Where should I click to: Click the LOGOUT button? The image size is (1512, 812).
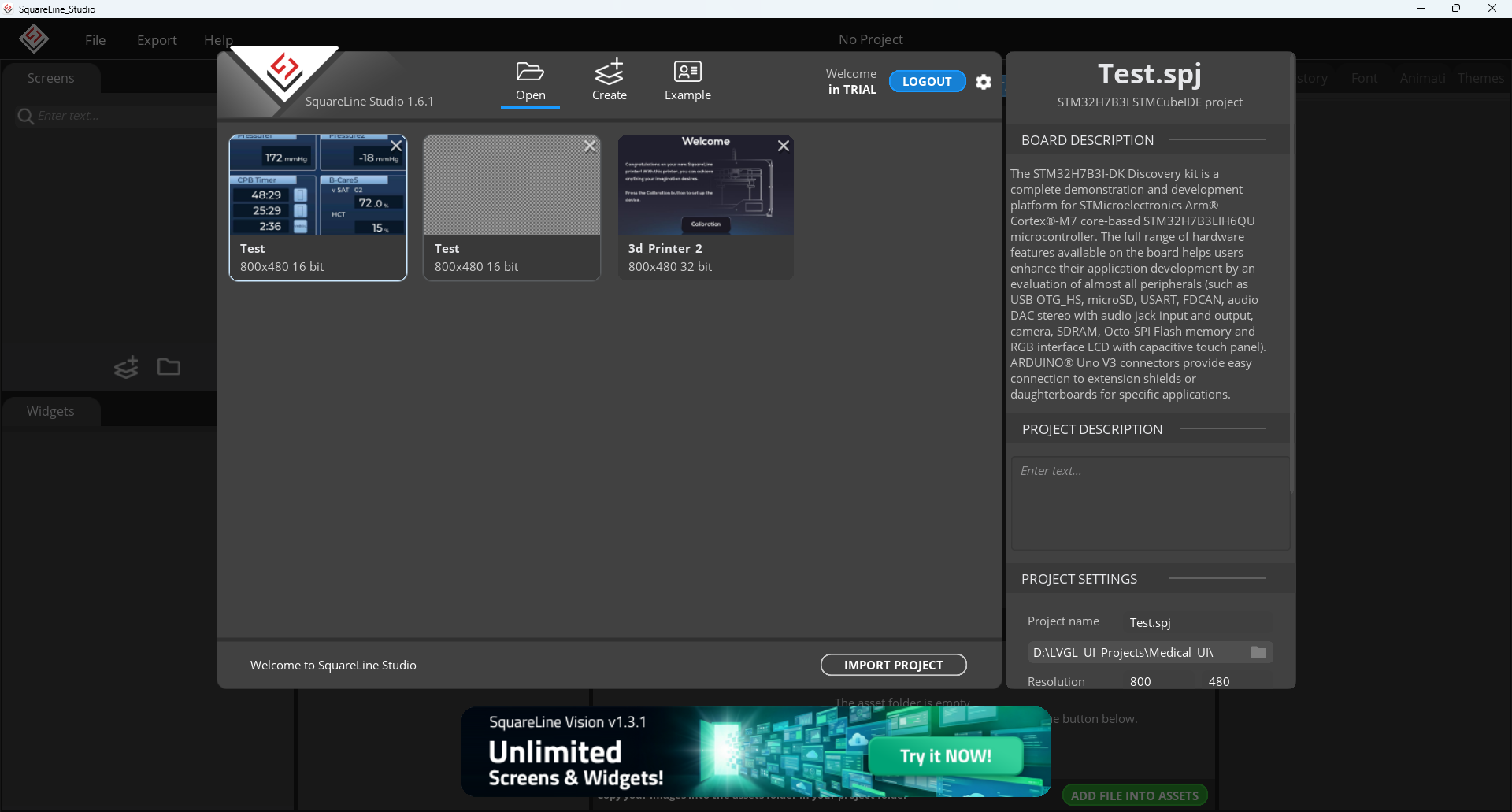click(x=927, y=81)
